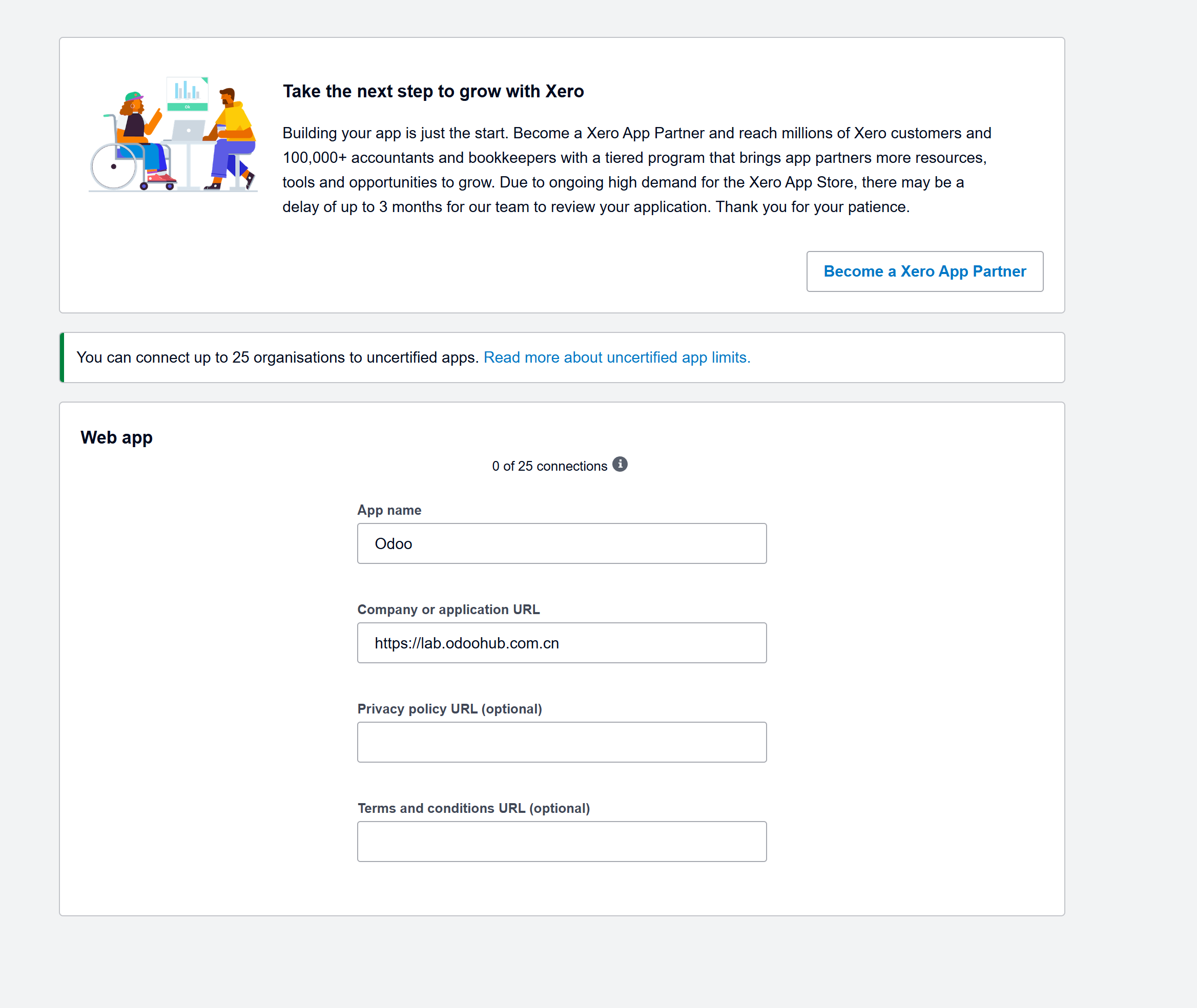The height and width of the screenshot is (1008, 1197).
Task: Open the uncertified app limits link
Action: point(617,358)
